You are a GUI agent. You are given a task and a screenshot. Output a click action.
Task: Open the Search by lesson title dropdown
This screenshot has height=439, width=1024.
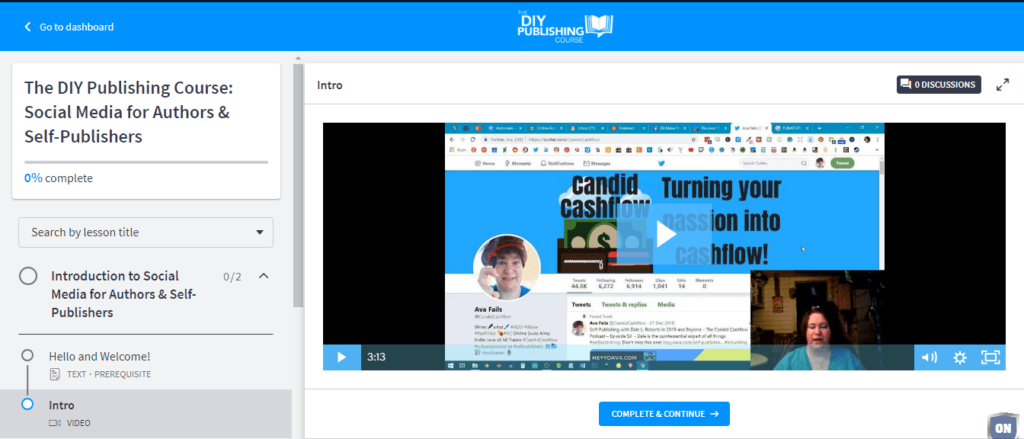tap(146, 233)
